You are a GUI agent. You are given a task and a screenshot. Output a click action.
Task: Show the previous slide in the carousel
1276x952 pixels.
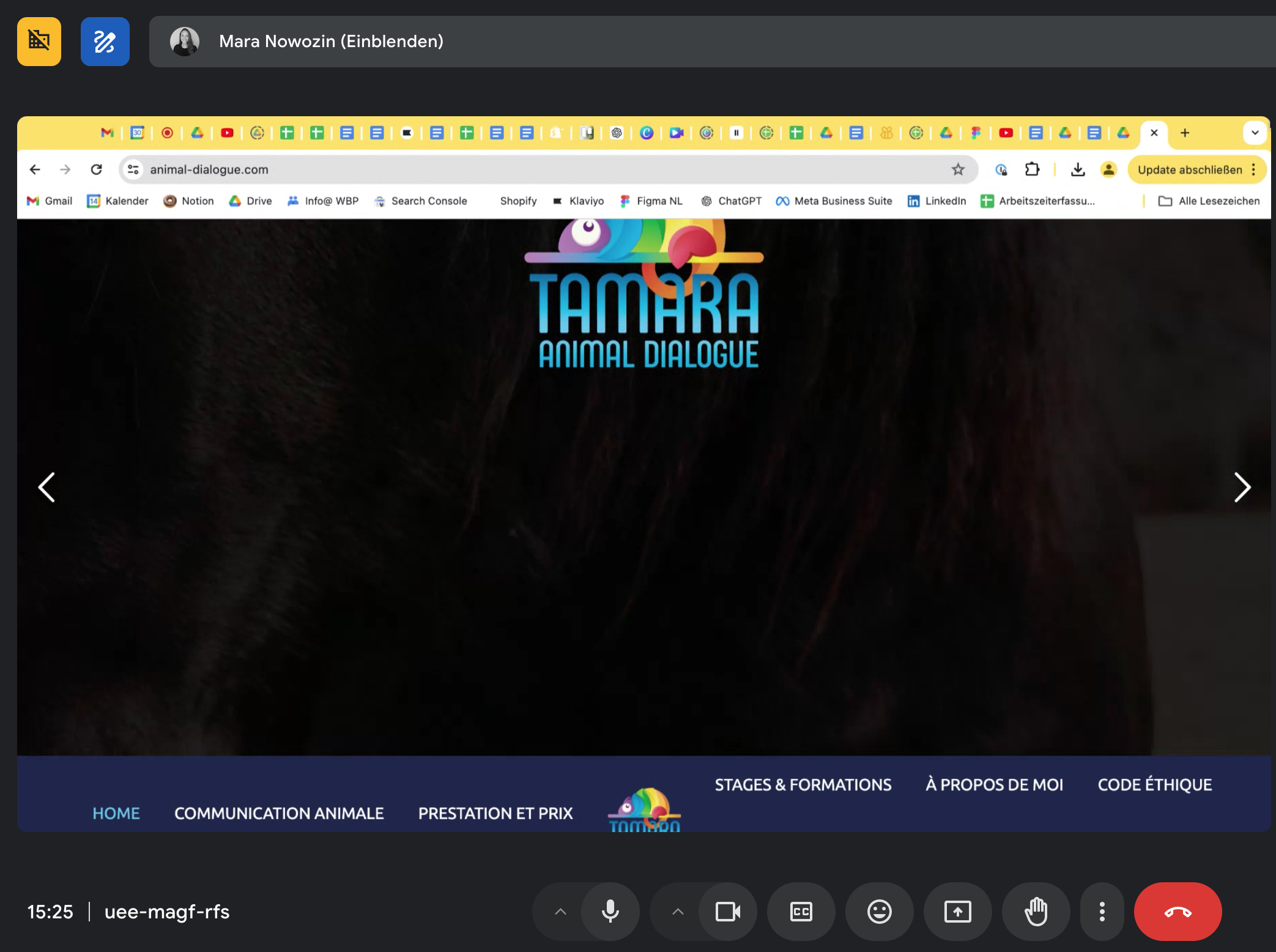(47, 487)
